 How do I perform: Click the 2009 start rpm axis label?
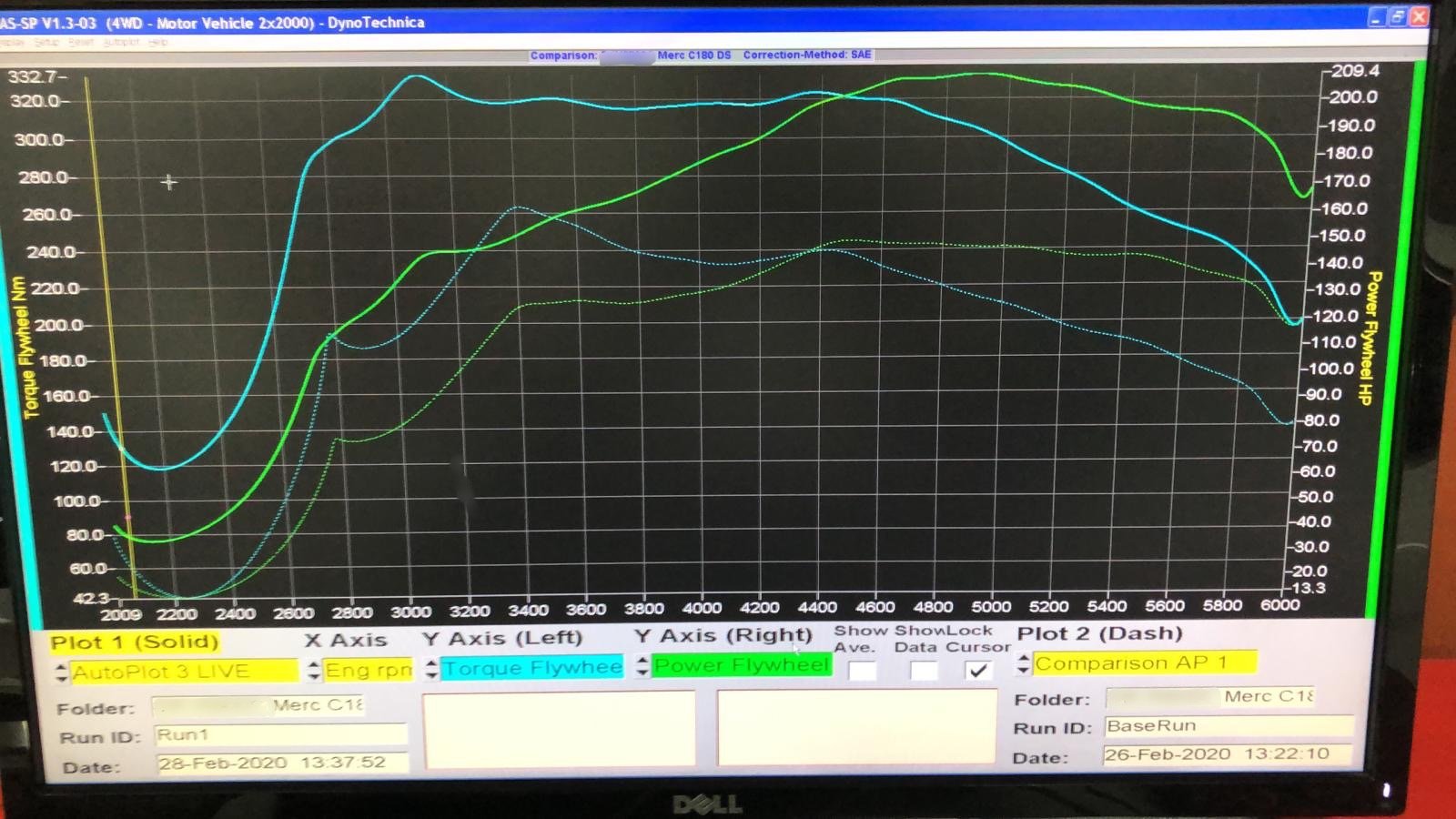click(x=121, y=615)
